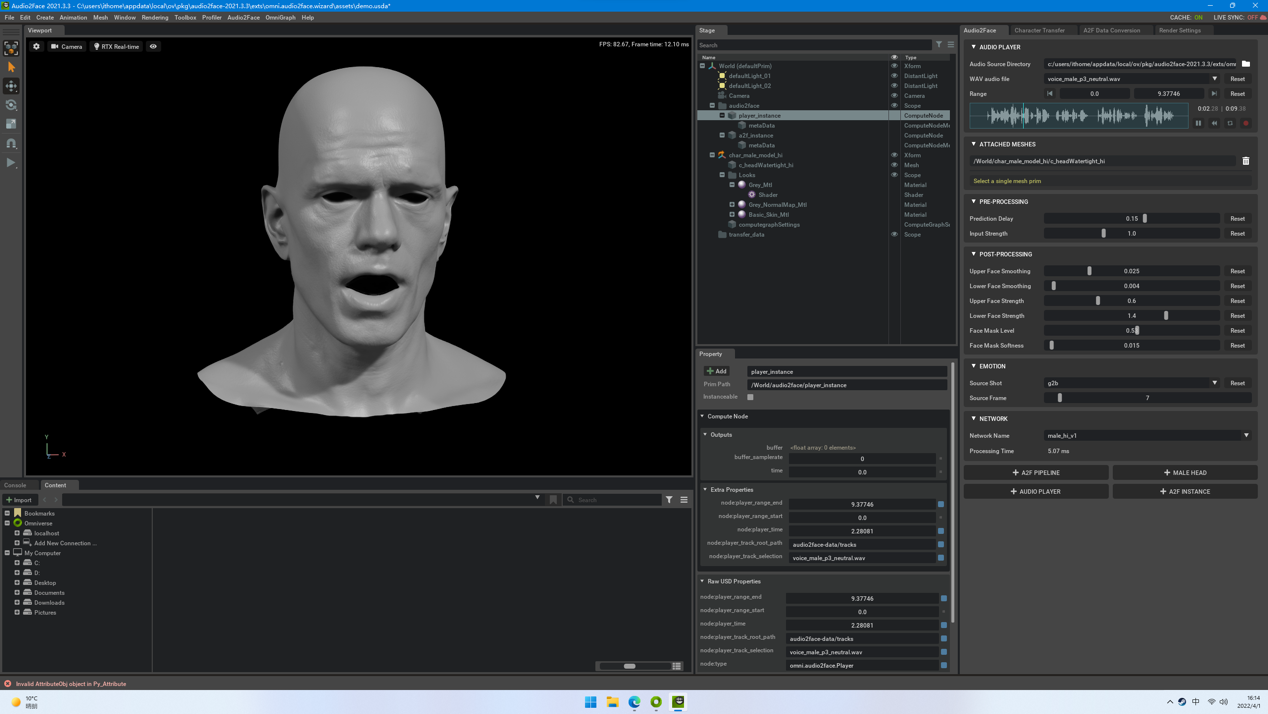Select the Move tool in left toolbar
This screenshot has height=714, width=1268.
[11, 86]
